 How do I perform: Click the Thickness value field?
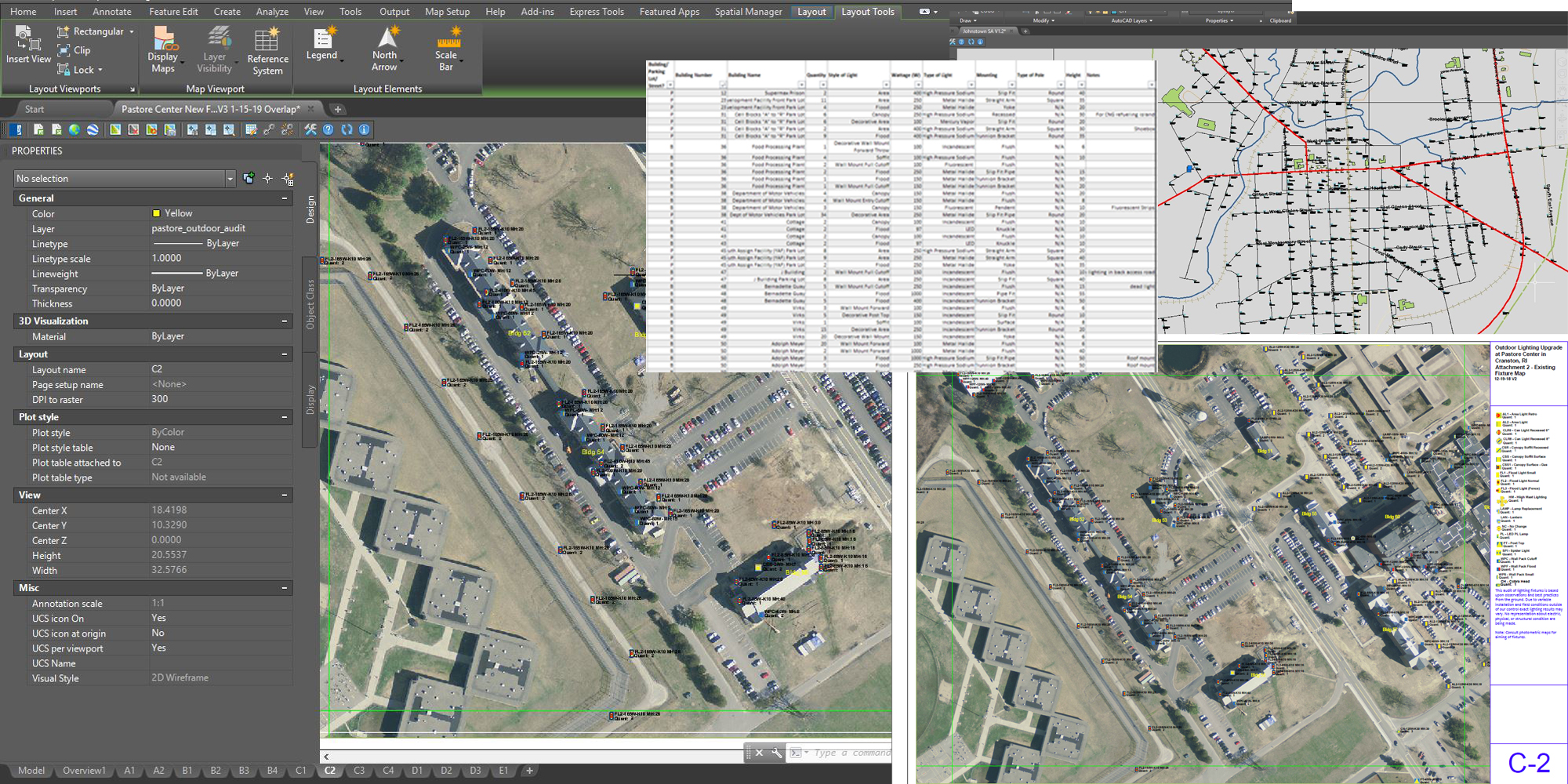coord(221,303)
